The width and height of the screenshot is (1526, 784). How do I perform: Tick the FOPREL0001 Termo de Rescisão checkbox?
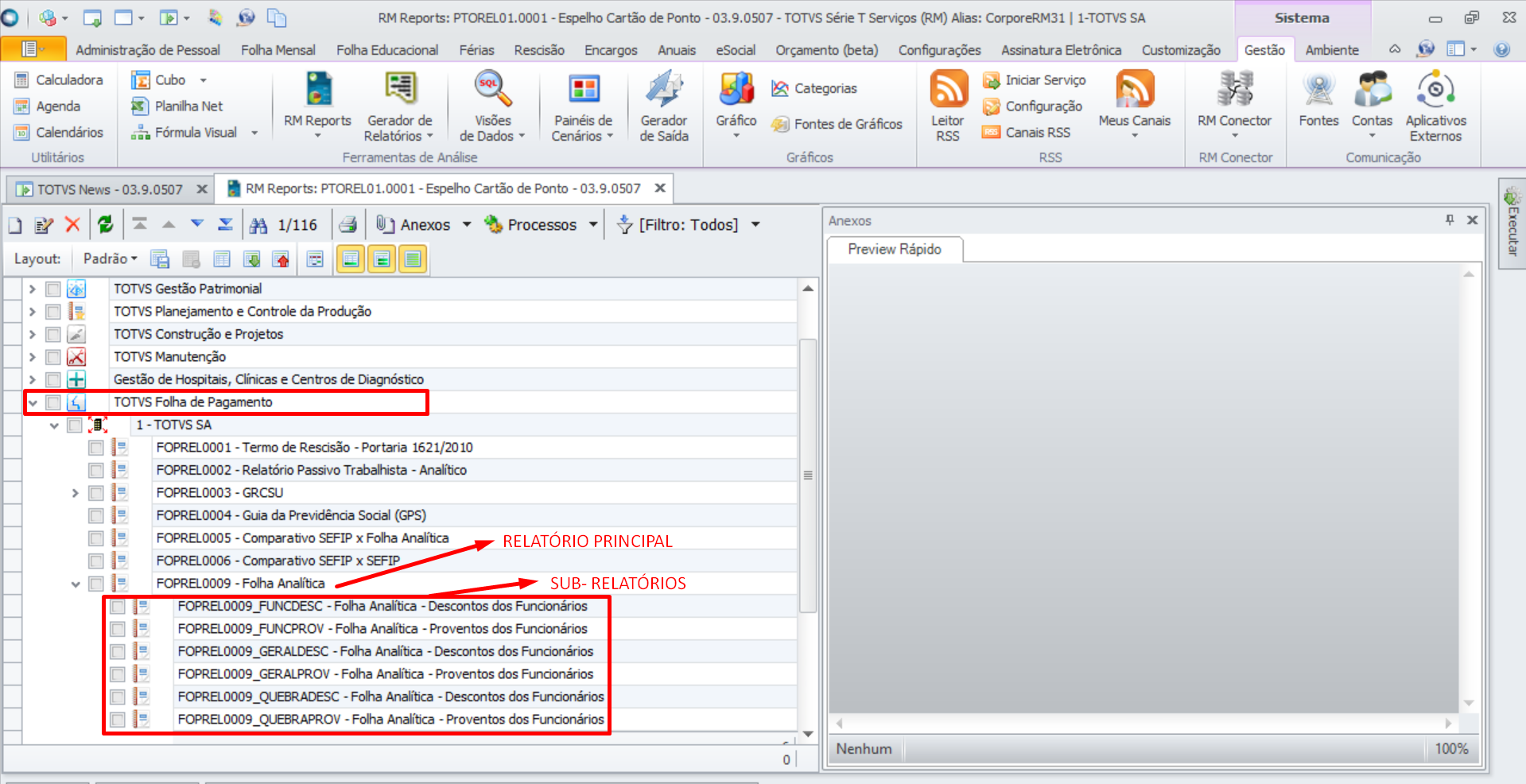point(96,448)
